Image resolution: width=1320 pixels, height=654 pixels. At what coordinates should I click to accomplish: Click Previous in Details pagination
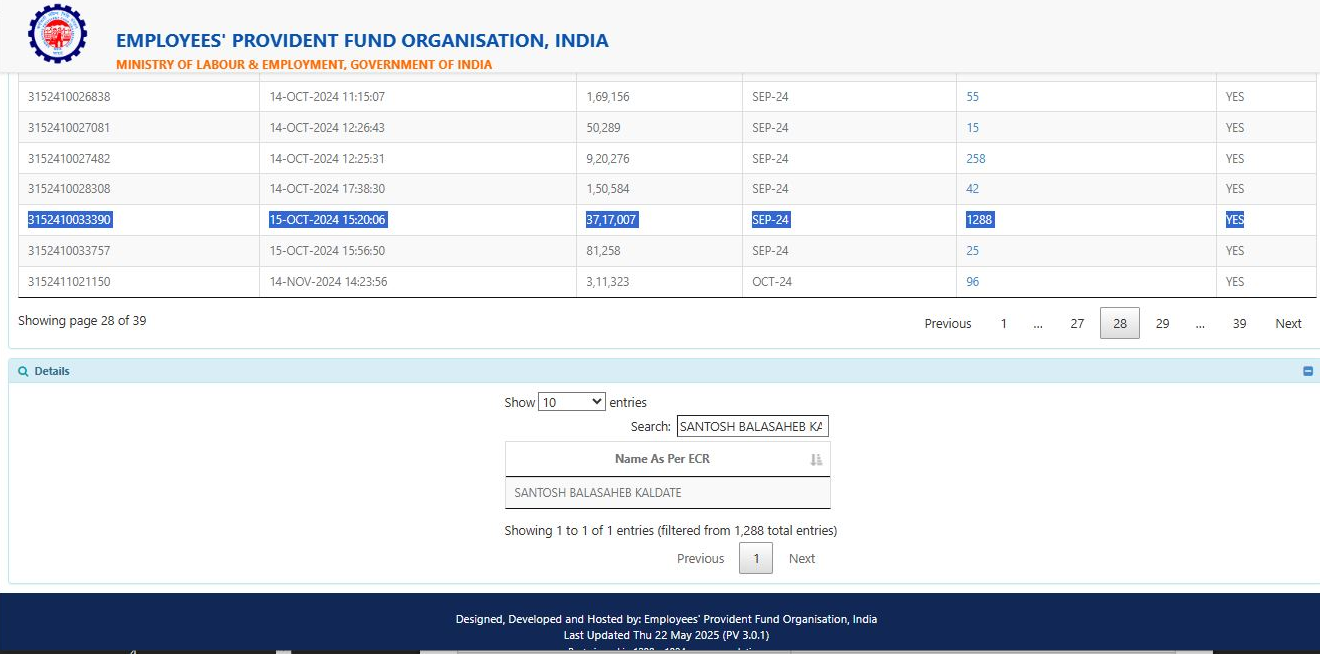click(700, 559)
